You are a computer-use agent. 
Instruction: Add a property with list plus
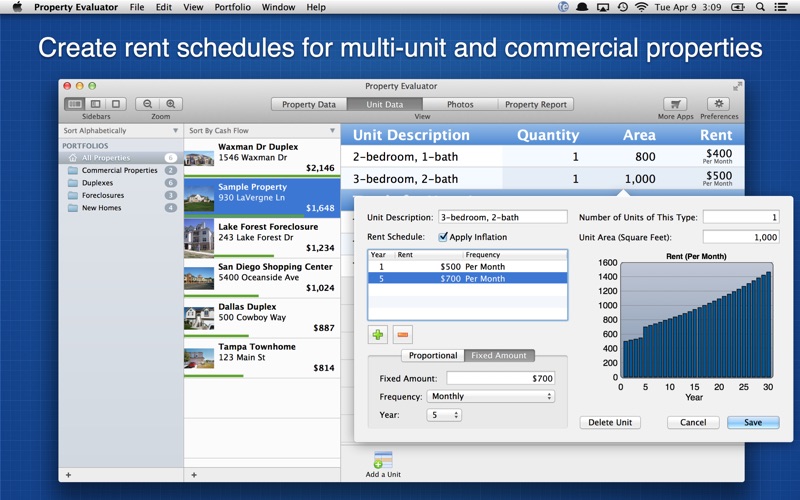coord(194,475)
